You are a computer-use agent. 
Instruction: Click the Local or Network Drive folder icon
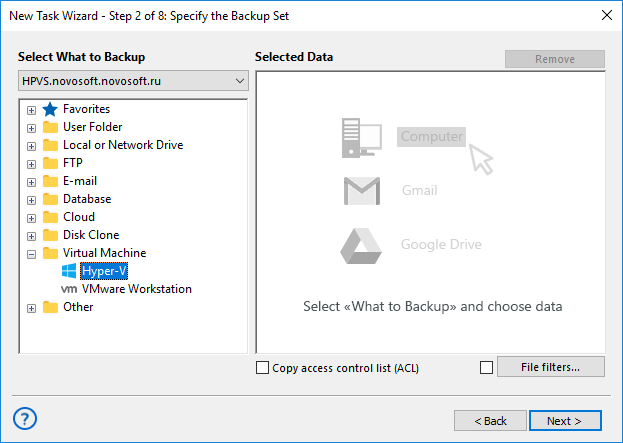click(x=50, y=145)
